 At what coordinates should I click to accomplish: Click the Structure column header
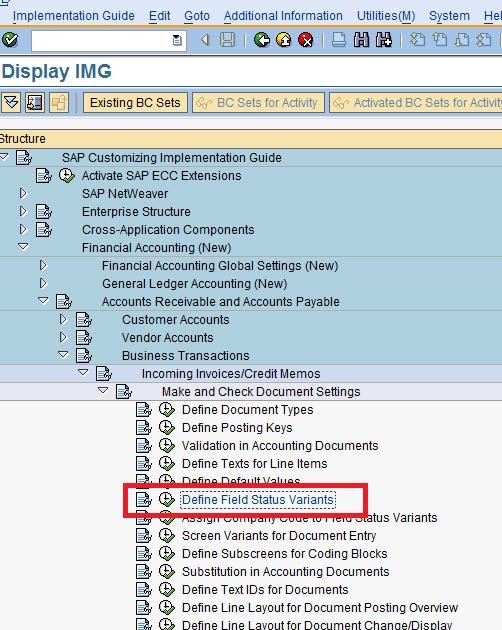tap(251, 139)
